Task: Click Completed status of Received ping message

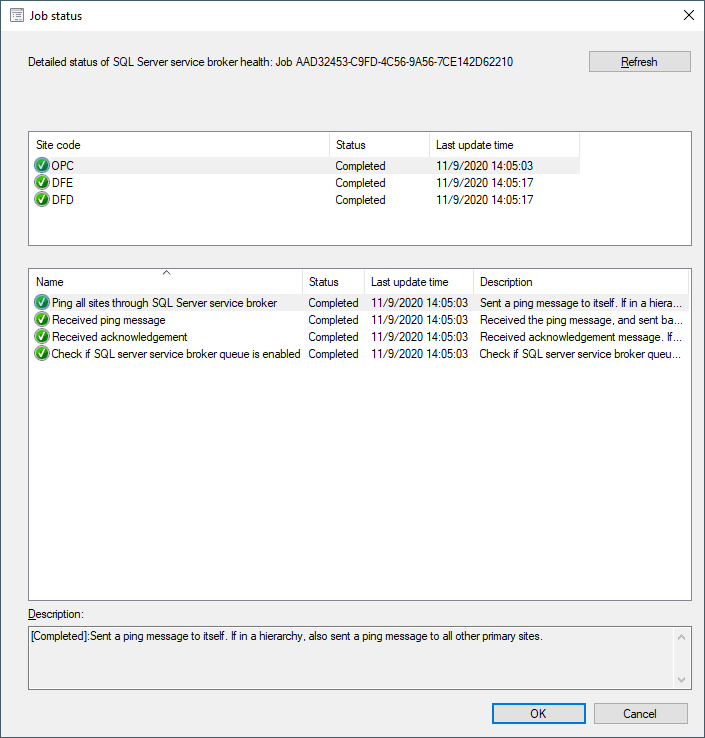Action: (333, 320)
